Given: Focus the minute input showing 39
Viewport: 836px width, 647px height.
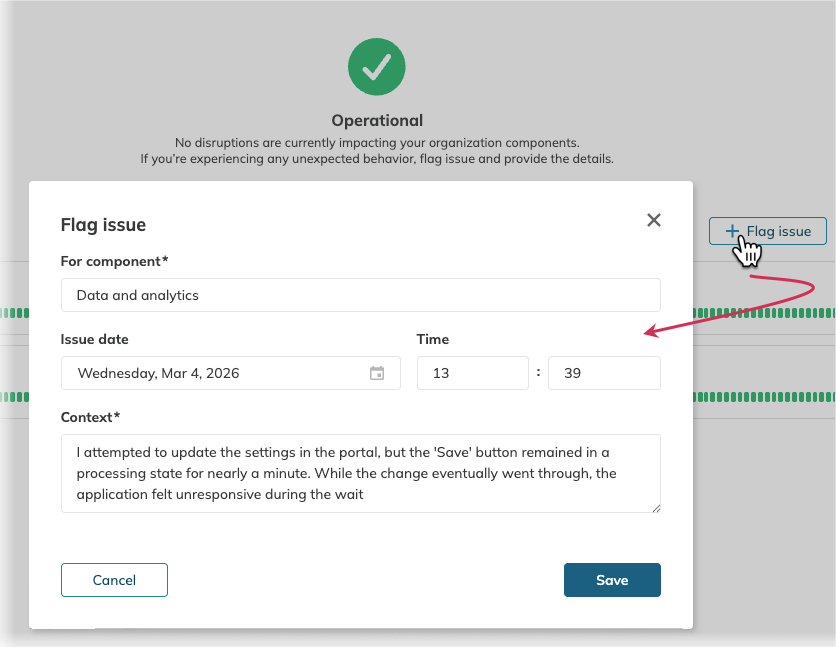Looking at the screenshot, I should pyautogui.click(x=604, y=374).
